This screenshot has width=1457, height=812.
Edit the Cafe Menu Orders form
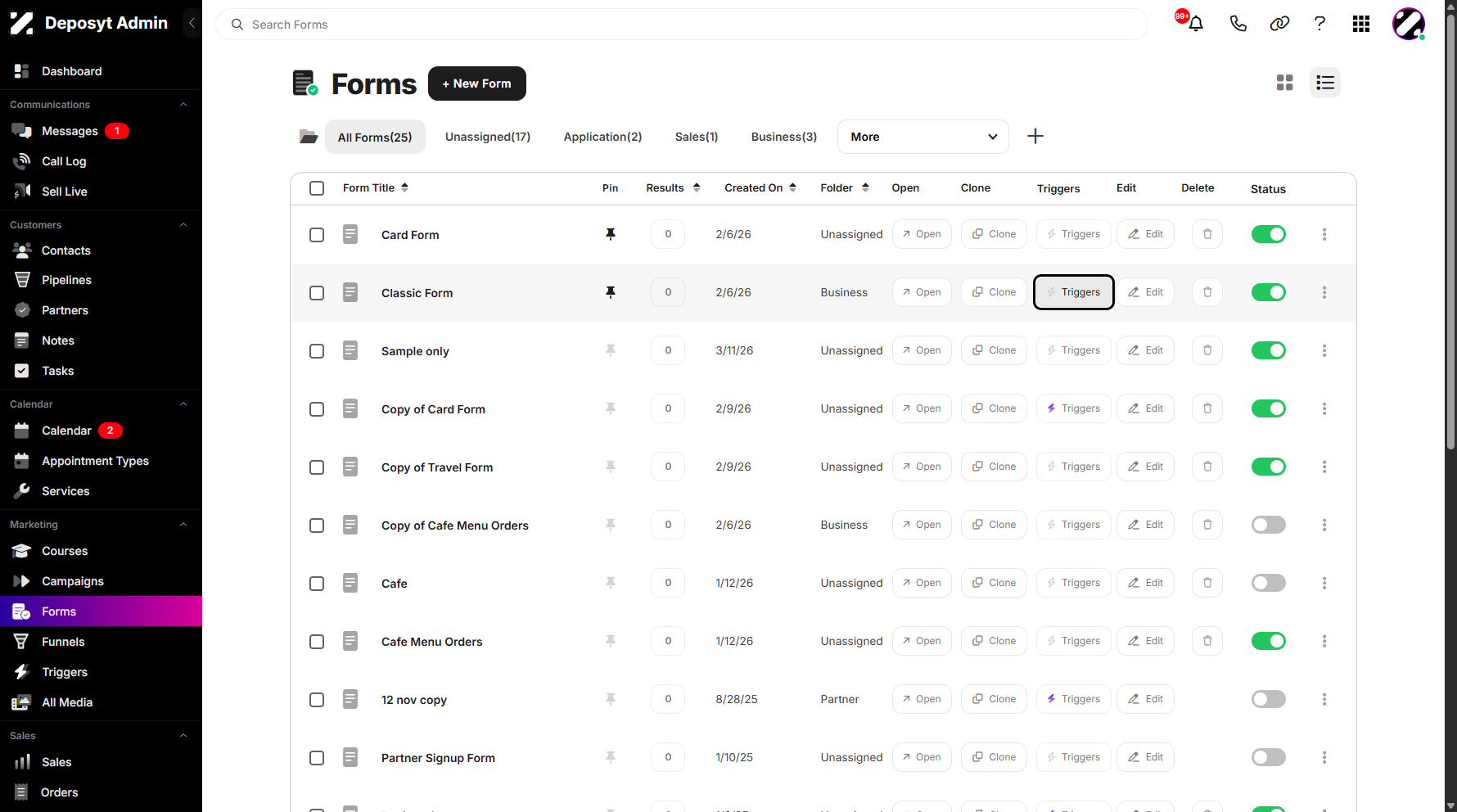click(x=1145, y=641)
